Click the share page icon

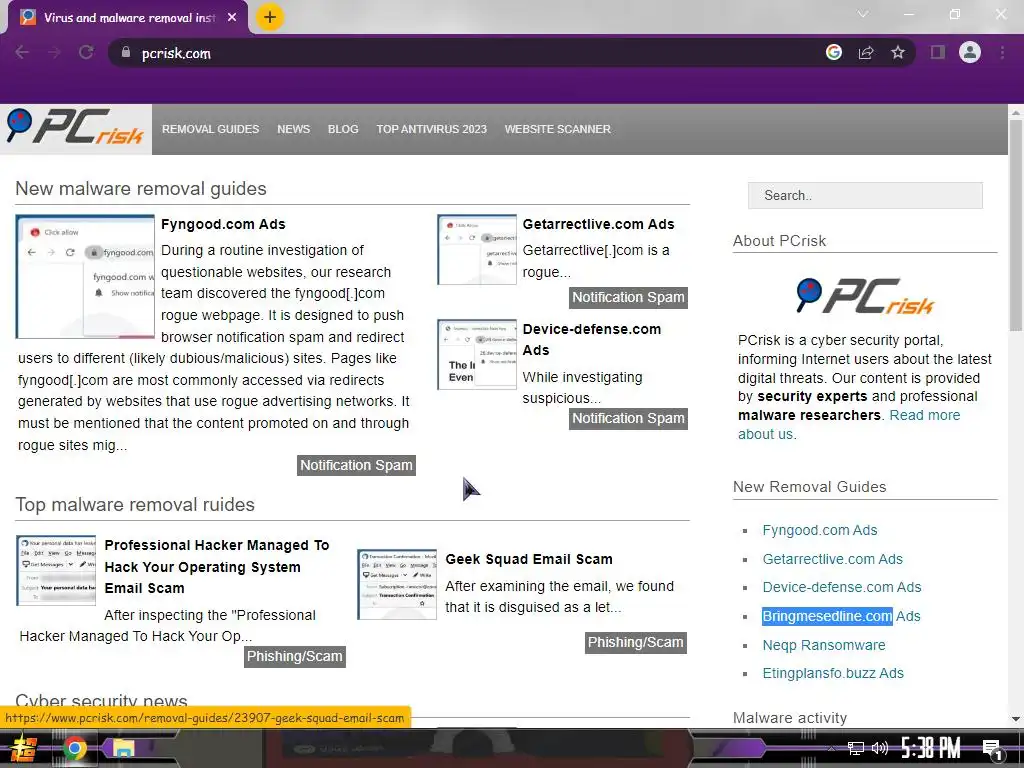click(866, 53)
